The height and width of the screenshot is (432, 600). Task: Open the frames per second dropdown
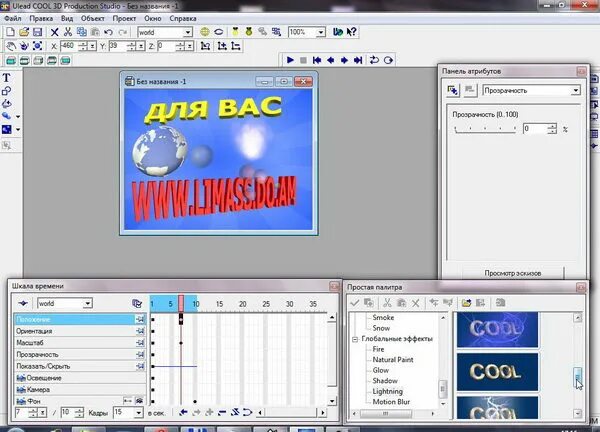(x=138, y=412)
